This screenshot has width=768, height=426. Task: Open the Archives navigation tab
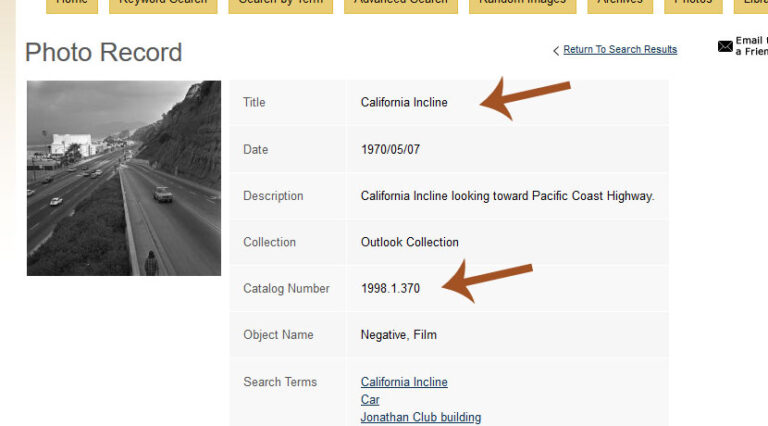pyautogui.click(x=620, y=5)
